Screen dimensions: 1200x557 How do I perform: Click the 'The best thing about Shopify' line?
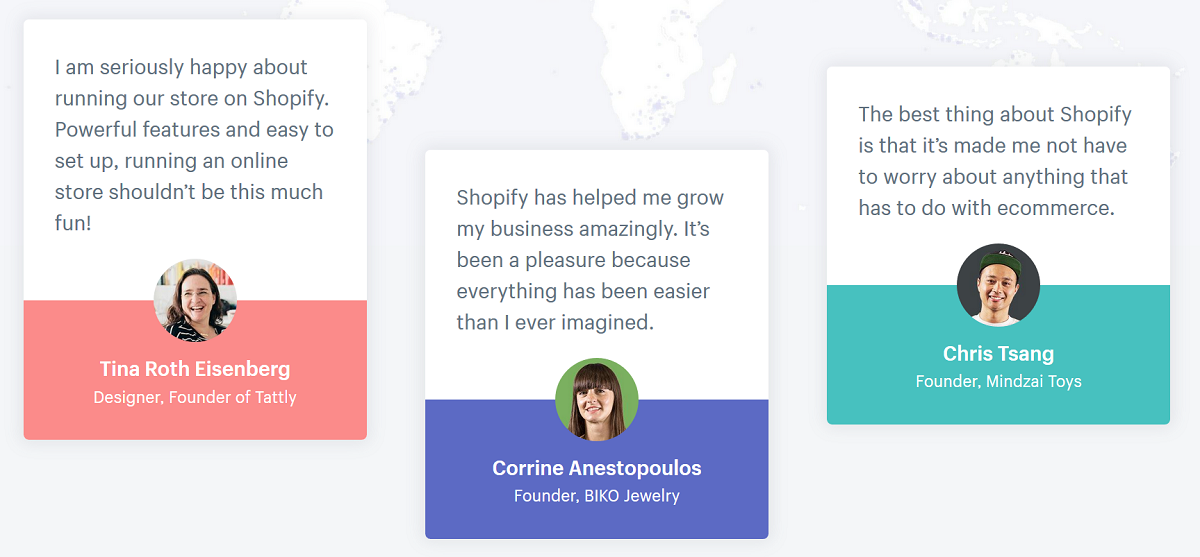coord(995,114)
